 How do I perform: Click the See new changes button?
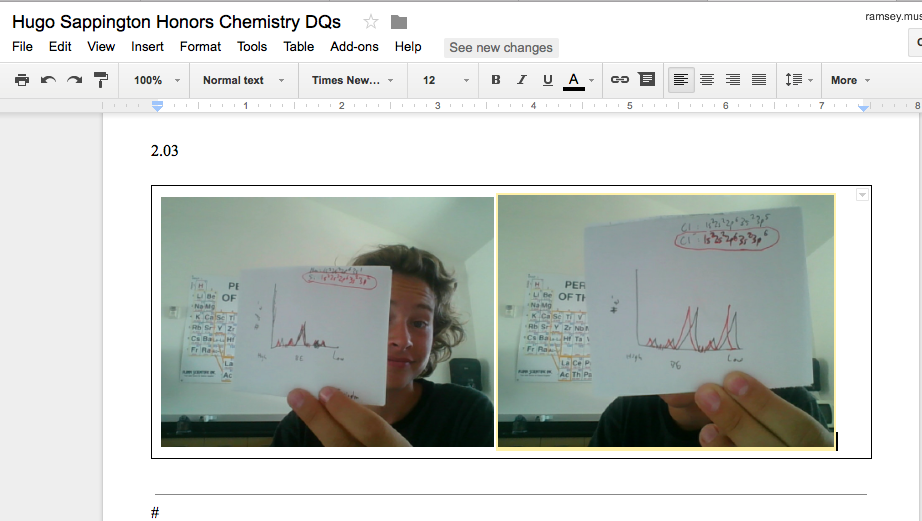tap(501, 48)
